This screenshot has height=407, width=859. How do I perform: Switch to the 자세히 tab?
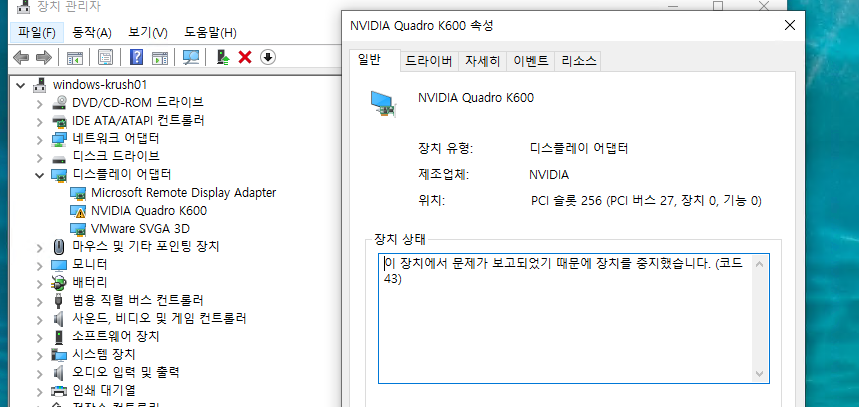483,61
